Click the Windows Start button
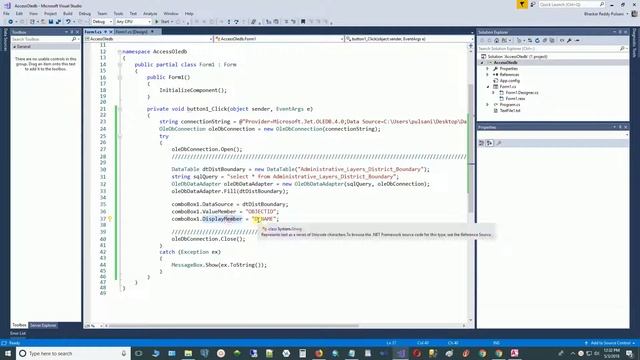 pos(8,353)
